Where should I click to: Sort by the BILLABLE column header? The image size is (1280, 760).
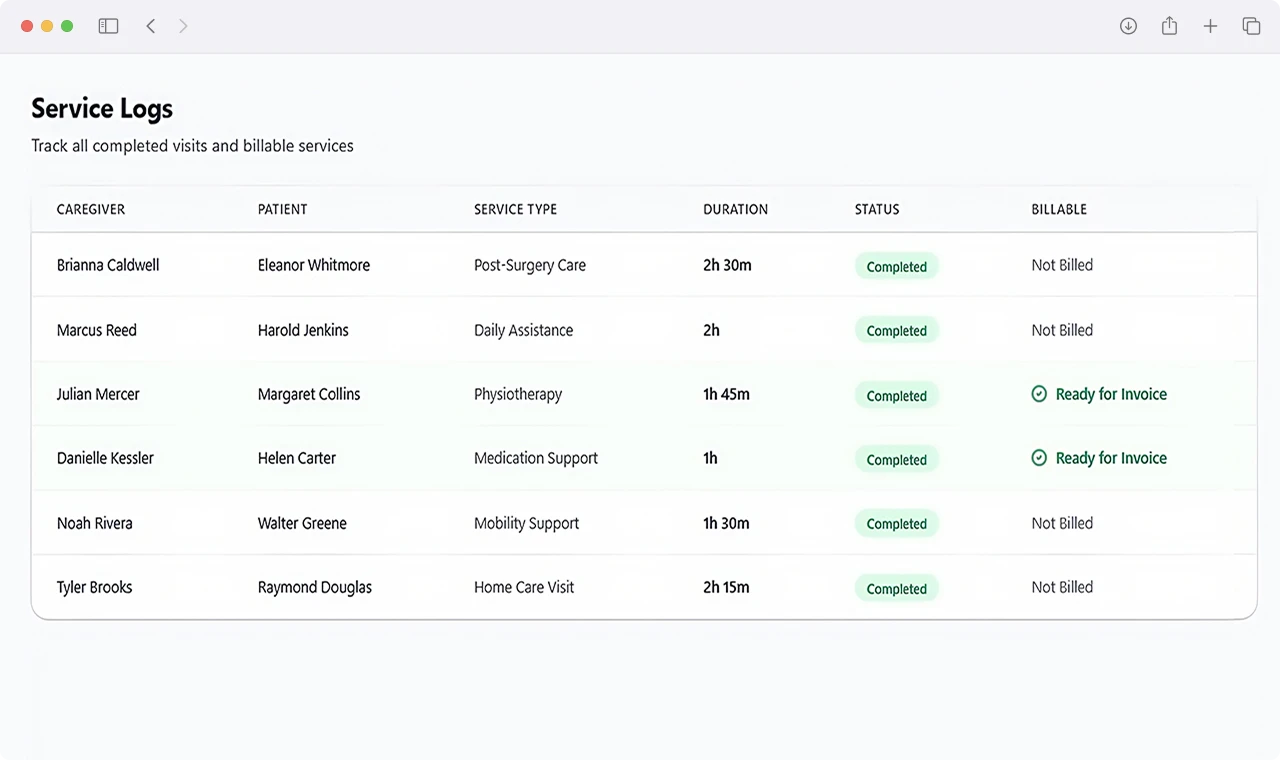tap(1059, 209)
